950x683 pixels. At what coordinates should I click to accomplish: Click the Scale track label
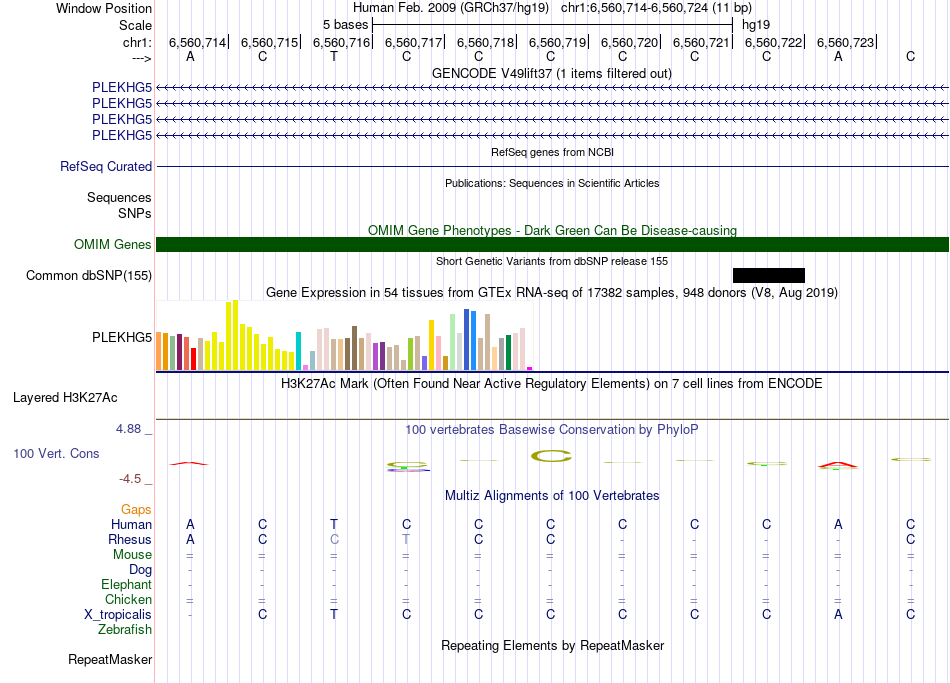coord(135,25)
